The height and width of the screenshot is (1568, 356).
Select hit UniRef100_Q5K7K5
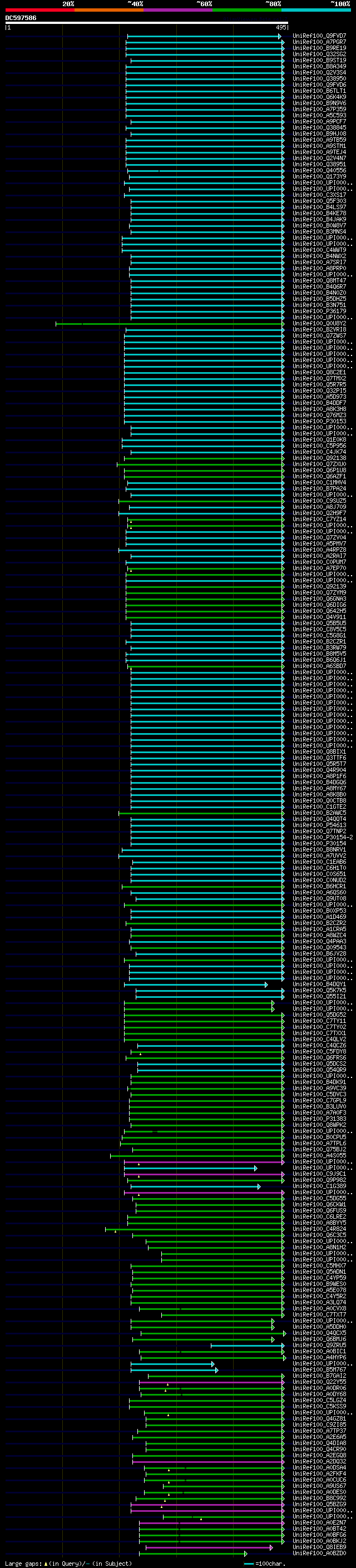click(319, 990)
